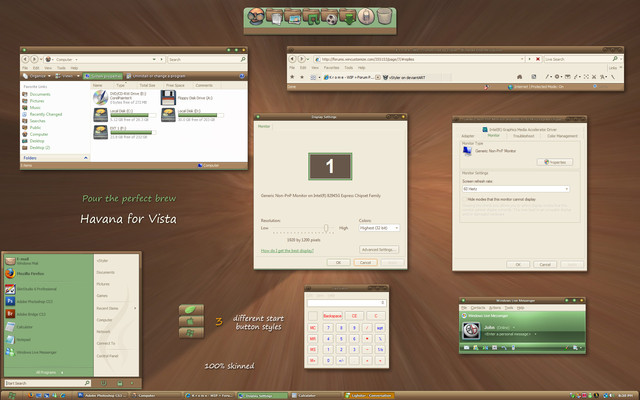Click the taskbar Start button
The height and width of the screenshot is (400, 640).
11,396
